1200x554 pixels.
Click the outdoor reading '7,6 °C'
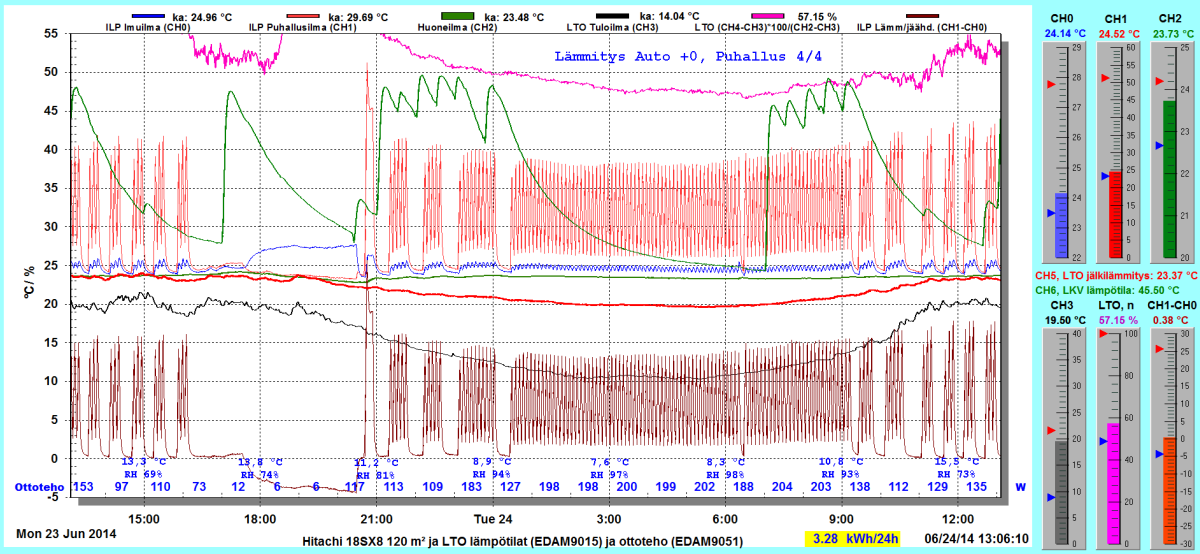pos(609,462)
